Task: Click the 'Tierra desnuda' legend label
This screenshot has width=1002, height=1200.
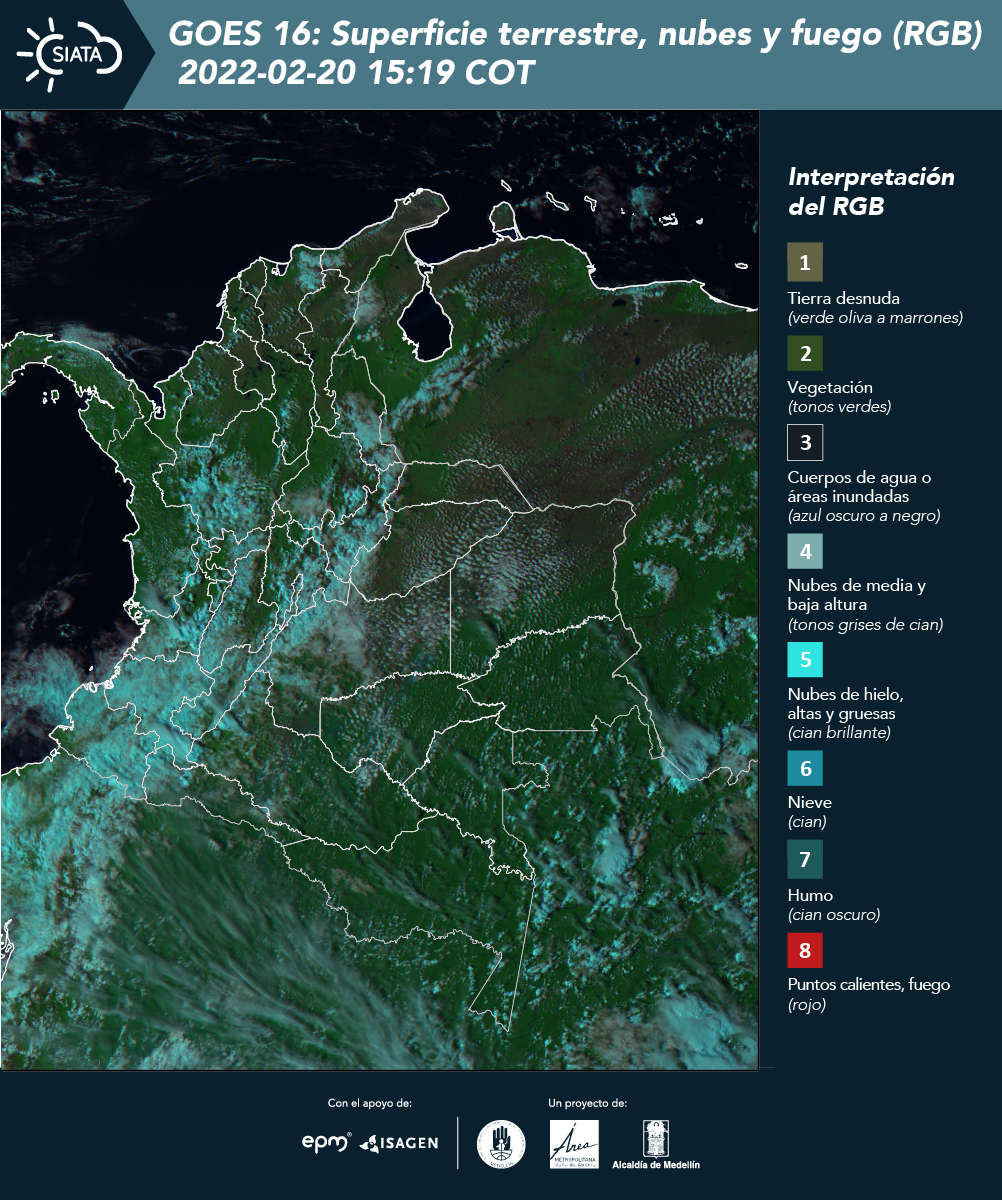Action: coord(844,298)
